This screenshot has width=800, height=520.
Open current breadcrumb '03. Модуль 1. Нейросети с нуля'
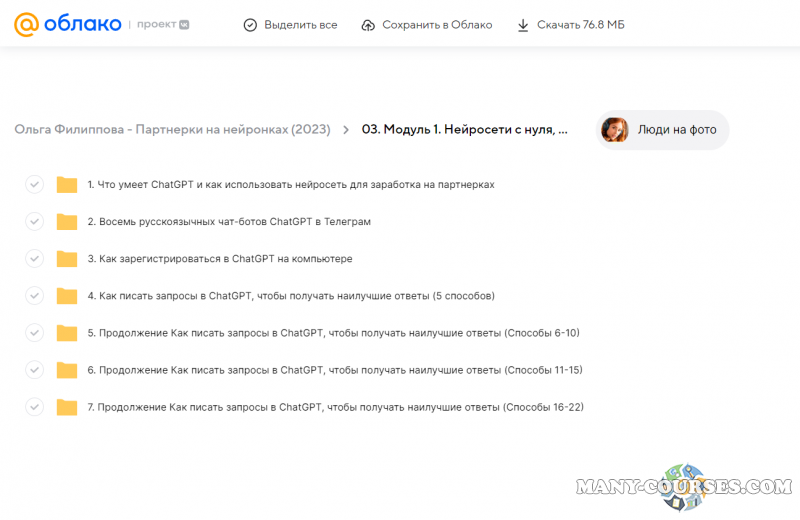464,130
